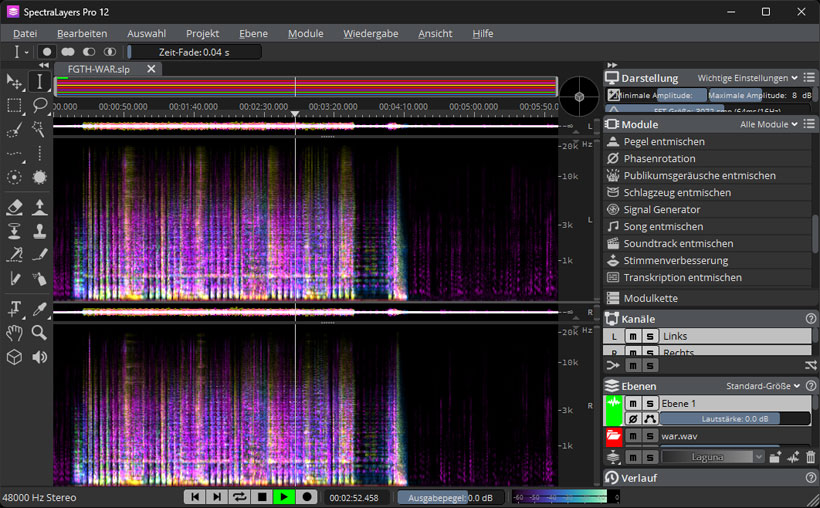Open help for the Verlauf panel
The image size is (820, 508).
pyautogui.click(x=811, y=478)
